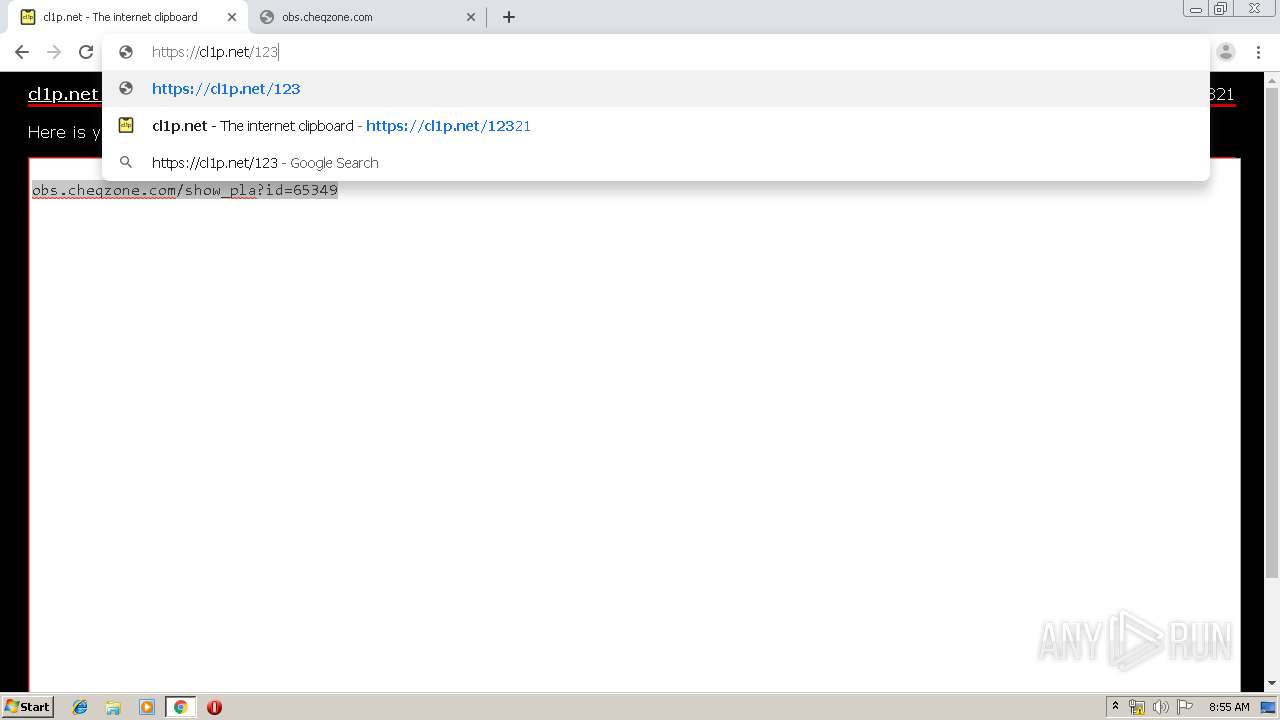Viewport: 1280px width, 720px height.
Task: Minimize the Chrome window
Action: click(1196, 9)
